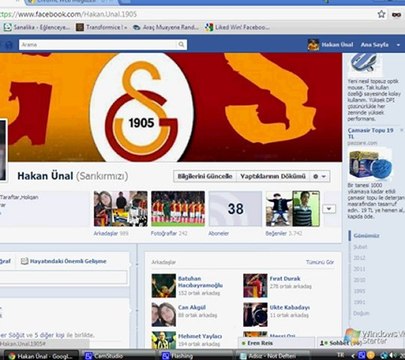Click Mehmet Yaylacı's friend photo
The height and width of the screenshot is (360, 405).
[x=164, y=340]
